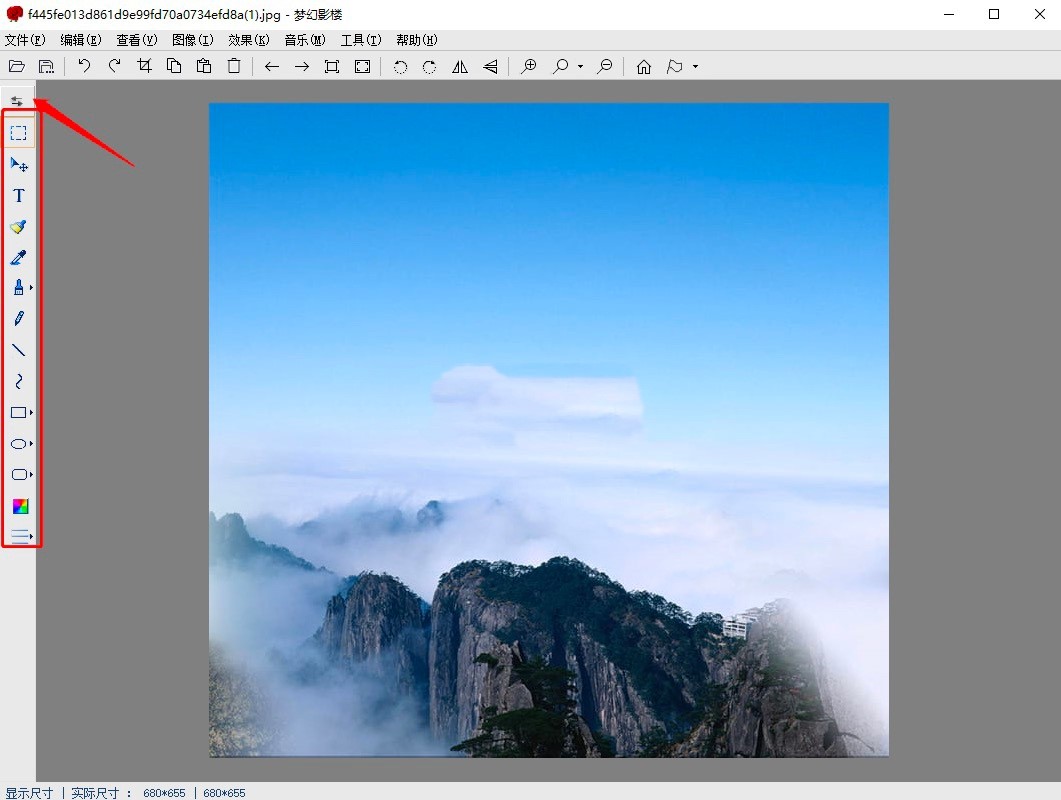
Task: Open the 查看(V) menu
Action: pyautogui.click(x=137, y=40)
